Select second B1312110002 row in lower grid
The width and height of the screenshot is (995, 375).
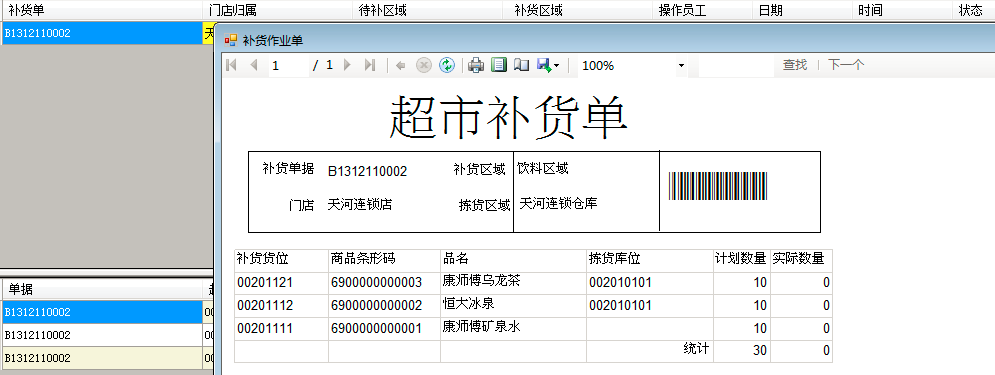[102, 335]
